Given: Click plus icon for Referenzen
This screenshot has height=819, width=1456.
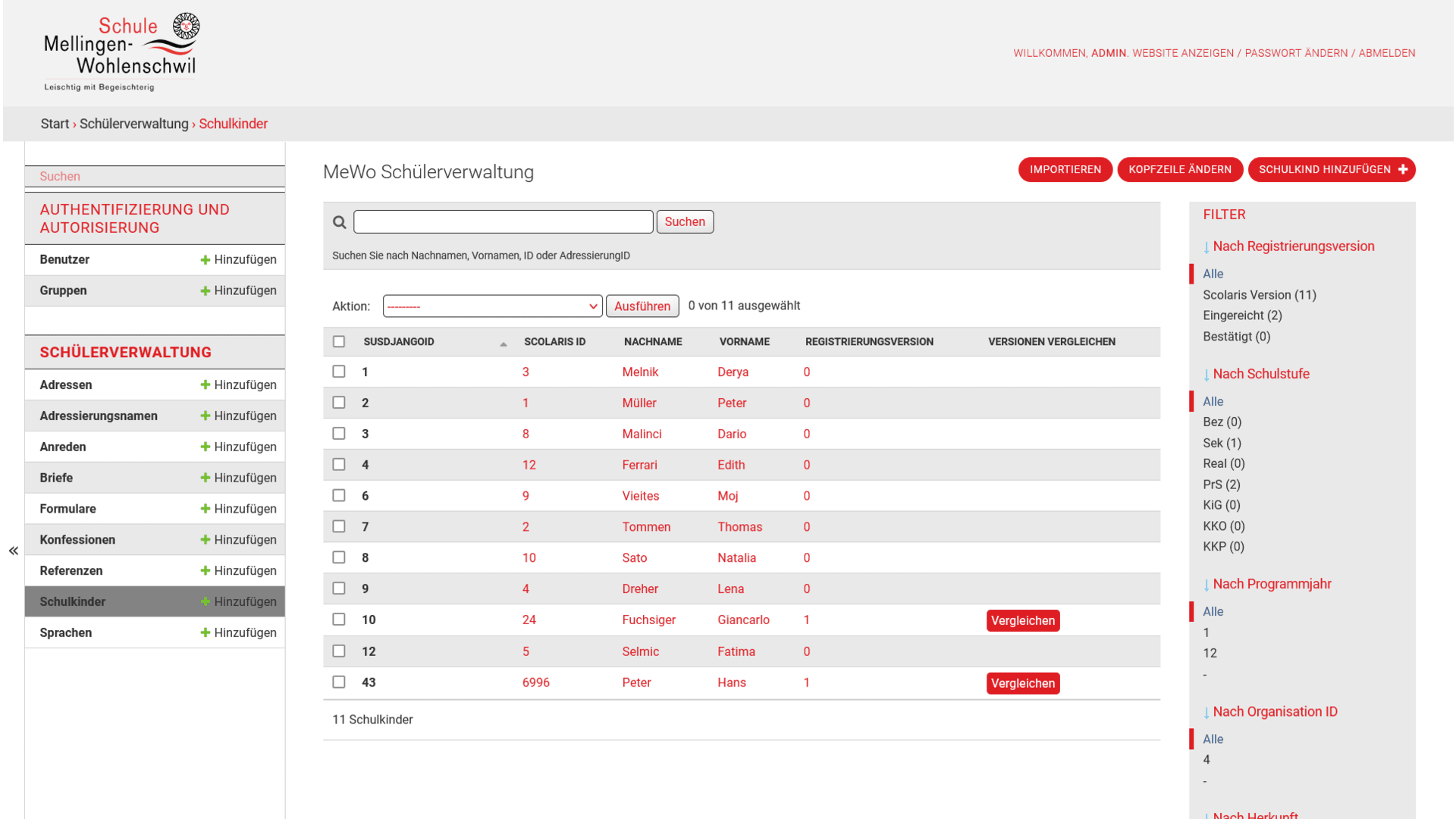Looking at the screenshot, I should [205, 571].
